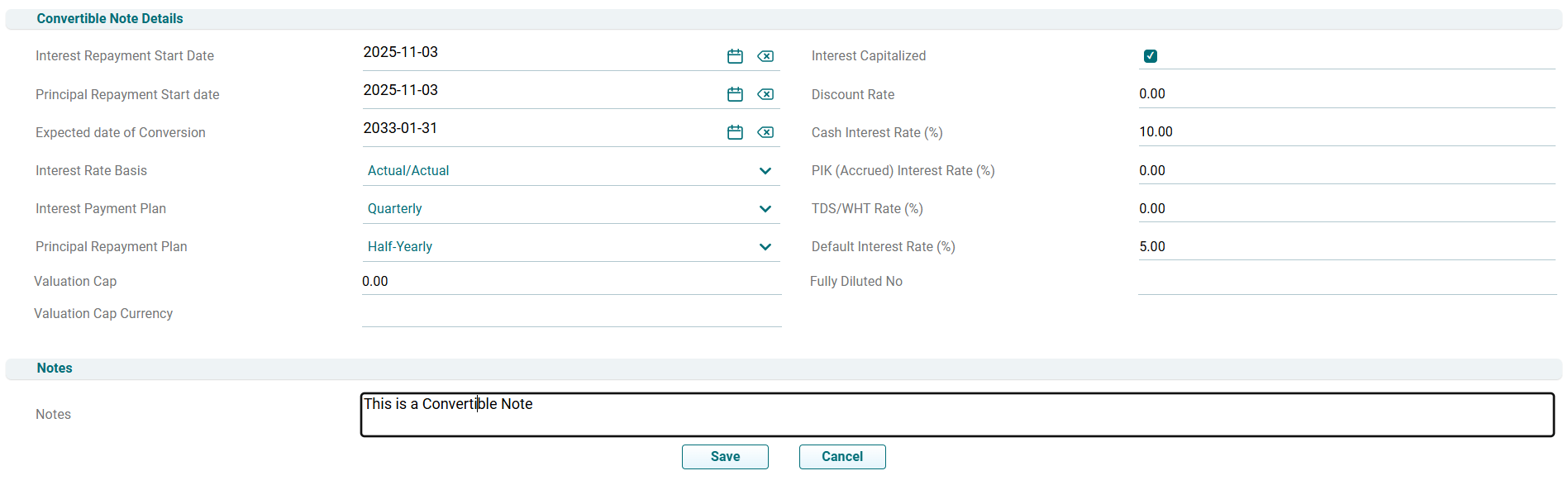Click the Save button
The image size is (1568, 485).
click(725, 457)
